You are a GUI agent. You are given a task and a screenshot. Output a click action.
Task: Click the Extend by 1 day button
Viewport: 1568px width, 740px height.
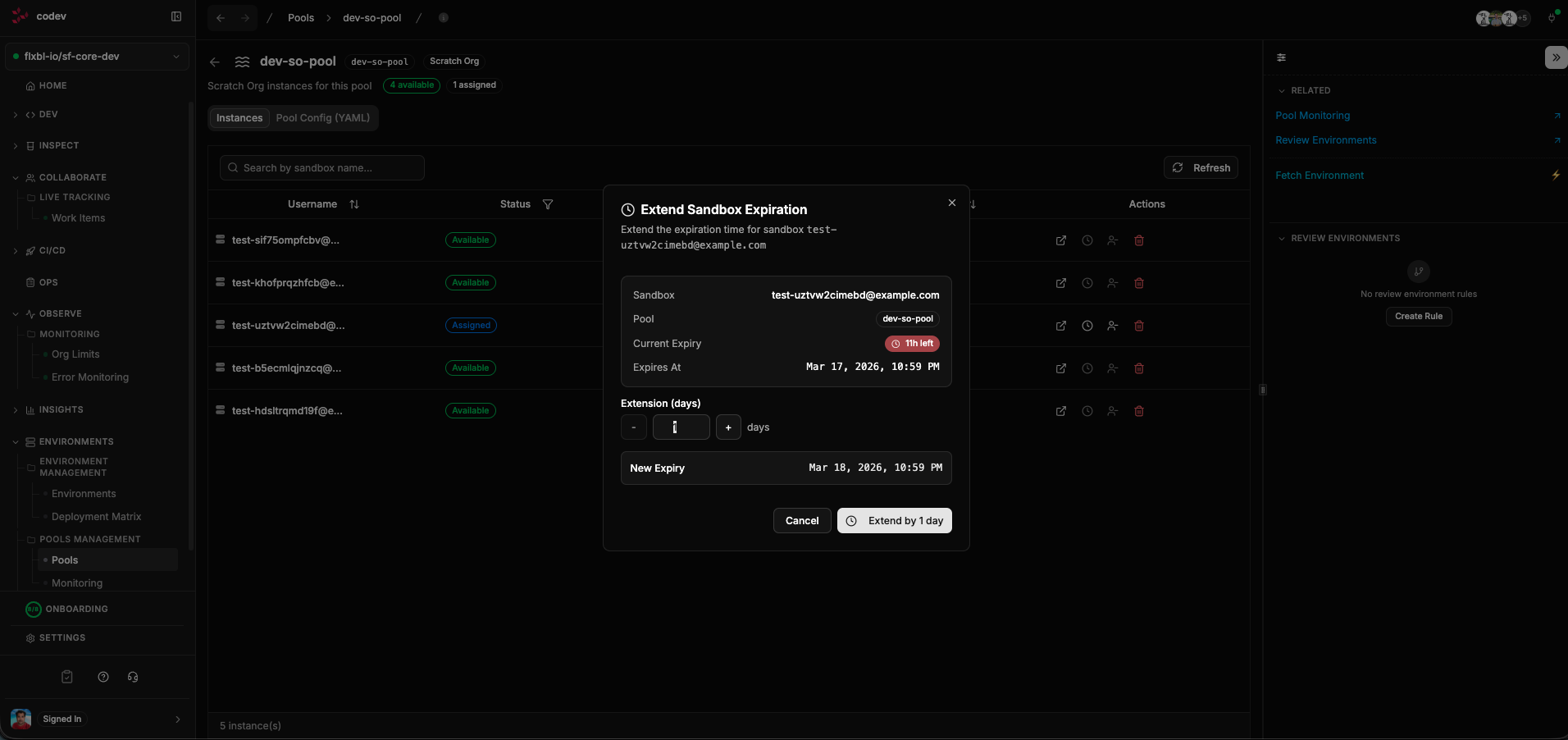(x=894, y=520)
